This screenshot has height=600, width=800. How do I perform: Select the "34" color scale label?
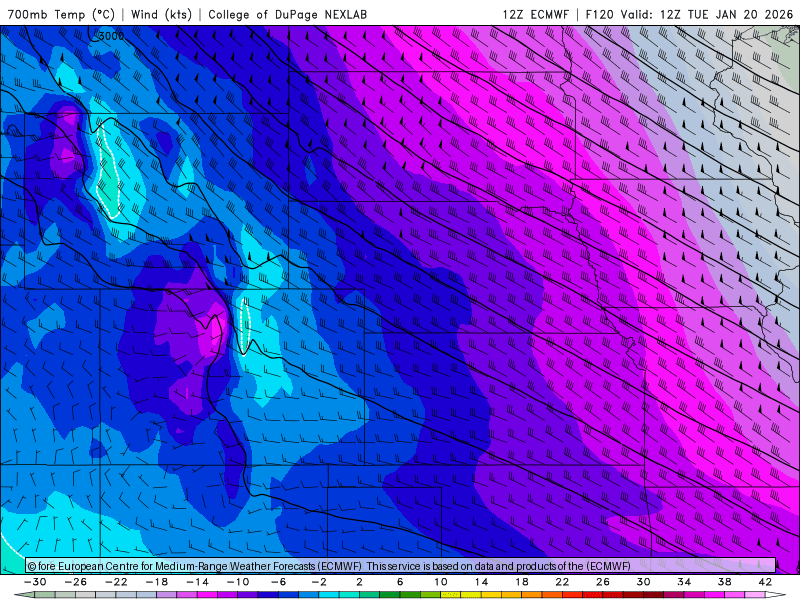click(684, 582)
